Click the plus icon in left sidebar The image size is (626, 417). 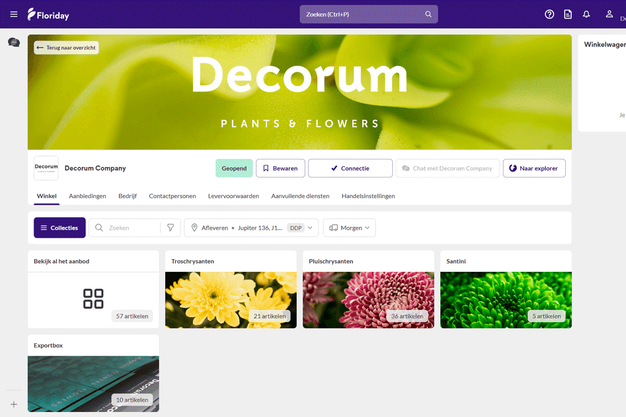14,404
